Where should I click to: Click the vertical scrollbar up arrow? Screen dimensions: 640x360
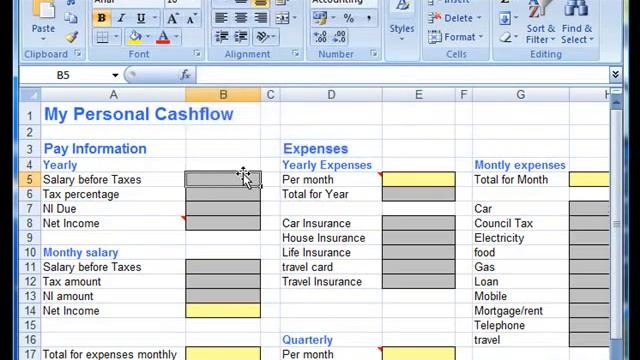click(x=616, y=102)
